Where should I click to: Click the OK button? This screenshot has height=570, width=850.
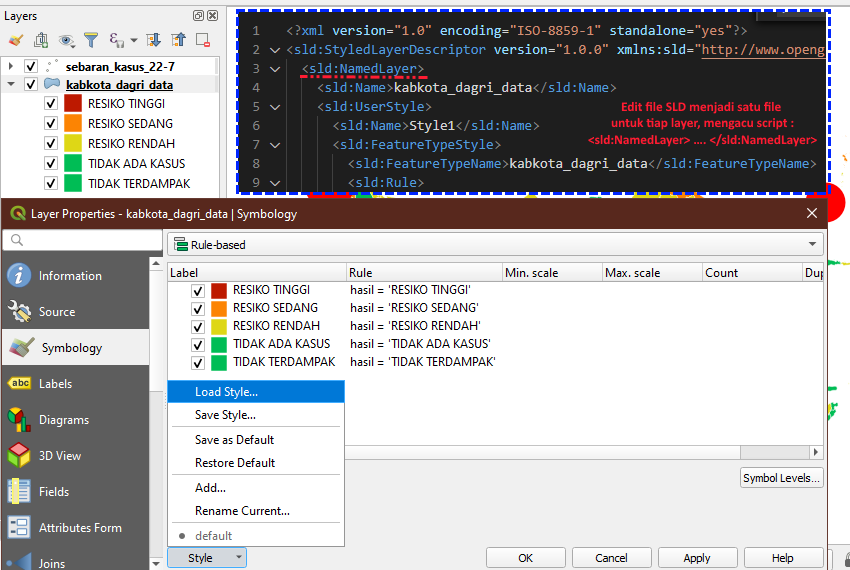(525, 558)
